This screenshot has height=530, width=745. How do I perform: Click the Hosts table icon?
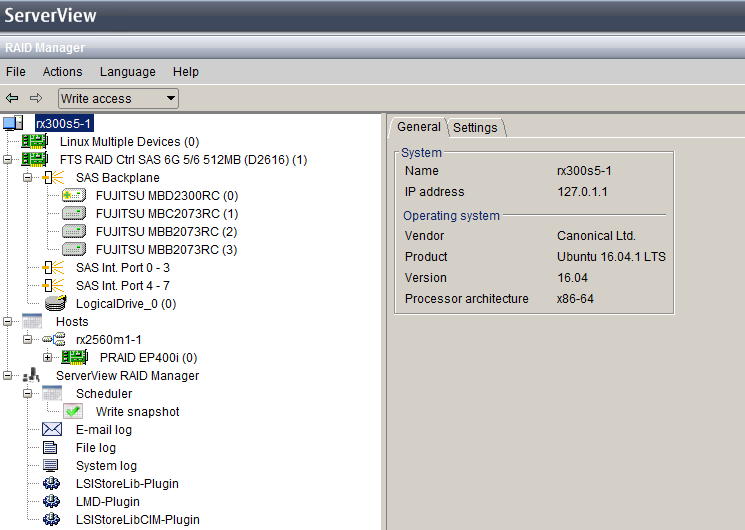(32, 321)
